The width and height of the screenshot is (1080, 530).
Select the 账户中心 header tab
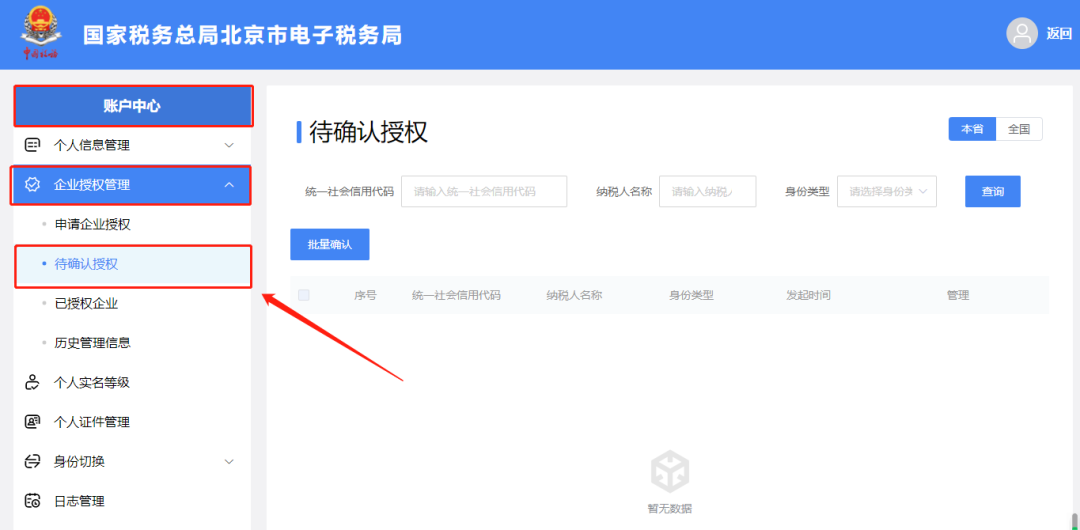(x=133, y=106)
